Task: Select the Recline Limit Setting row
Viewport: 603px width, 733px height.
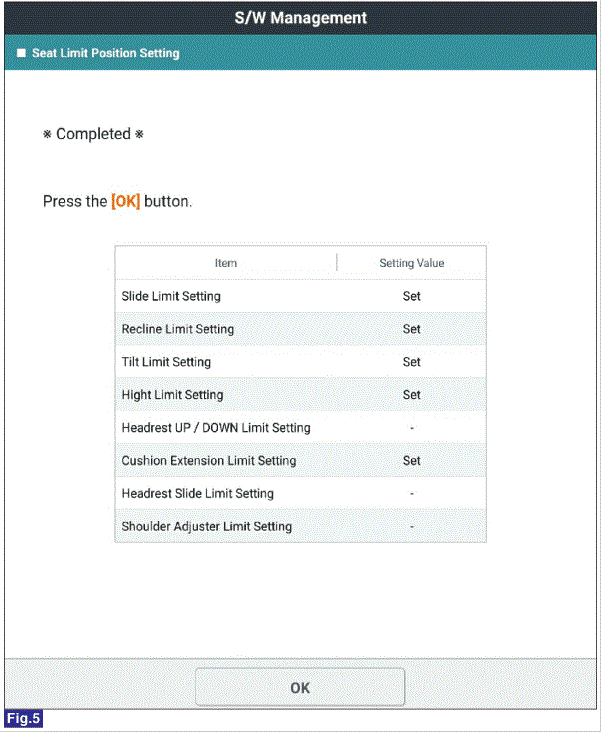Action: pyautogui.click(x=301, y=329)
